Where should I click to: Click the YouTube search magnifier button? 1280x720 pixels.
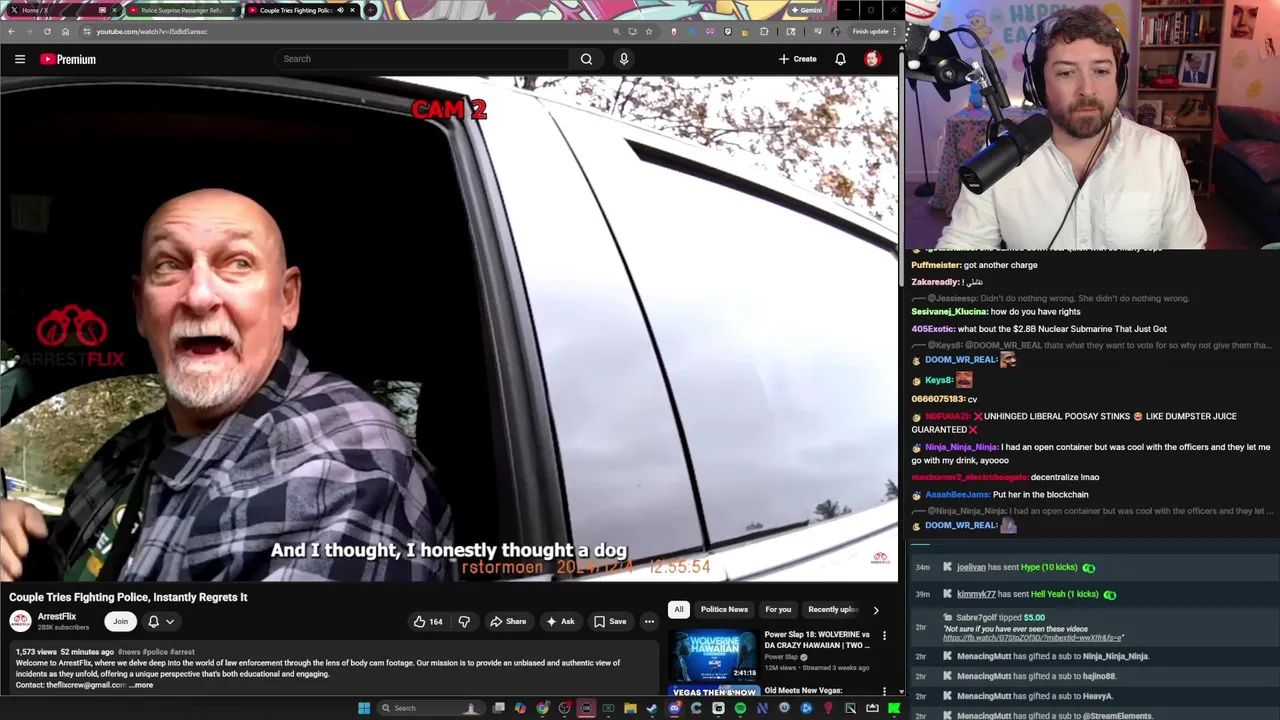click(586, 59)
